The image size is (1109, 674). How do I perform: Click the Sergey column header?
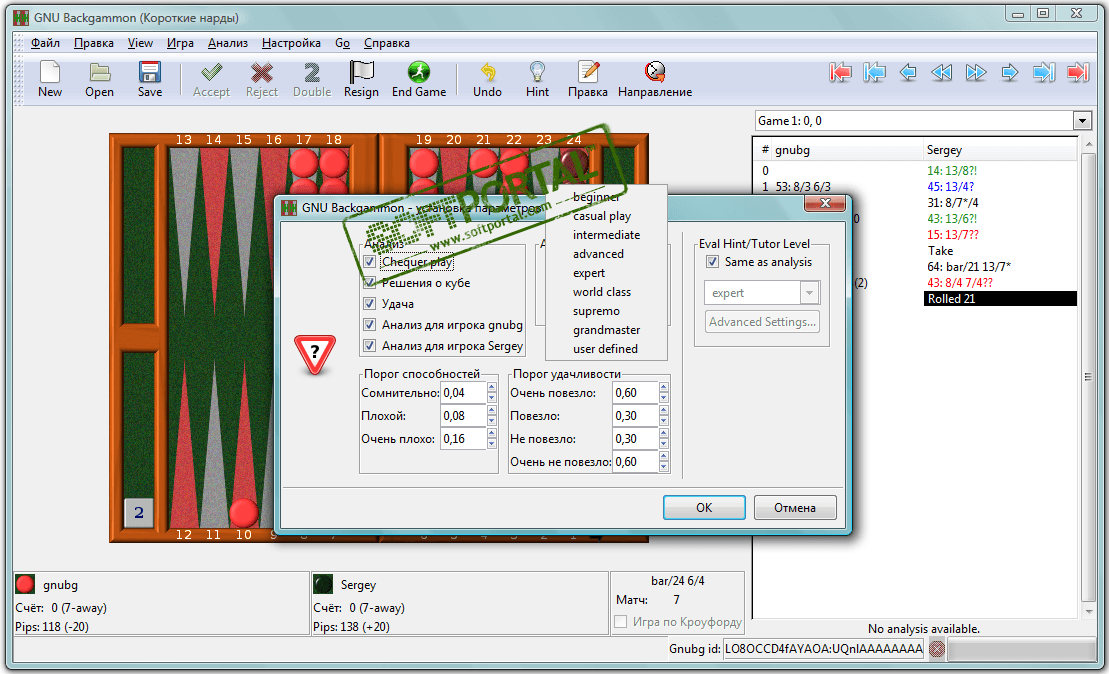1000,150
